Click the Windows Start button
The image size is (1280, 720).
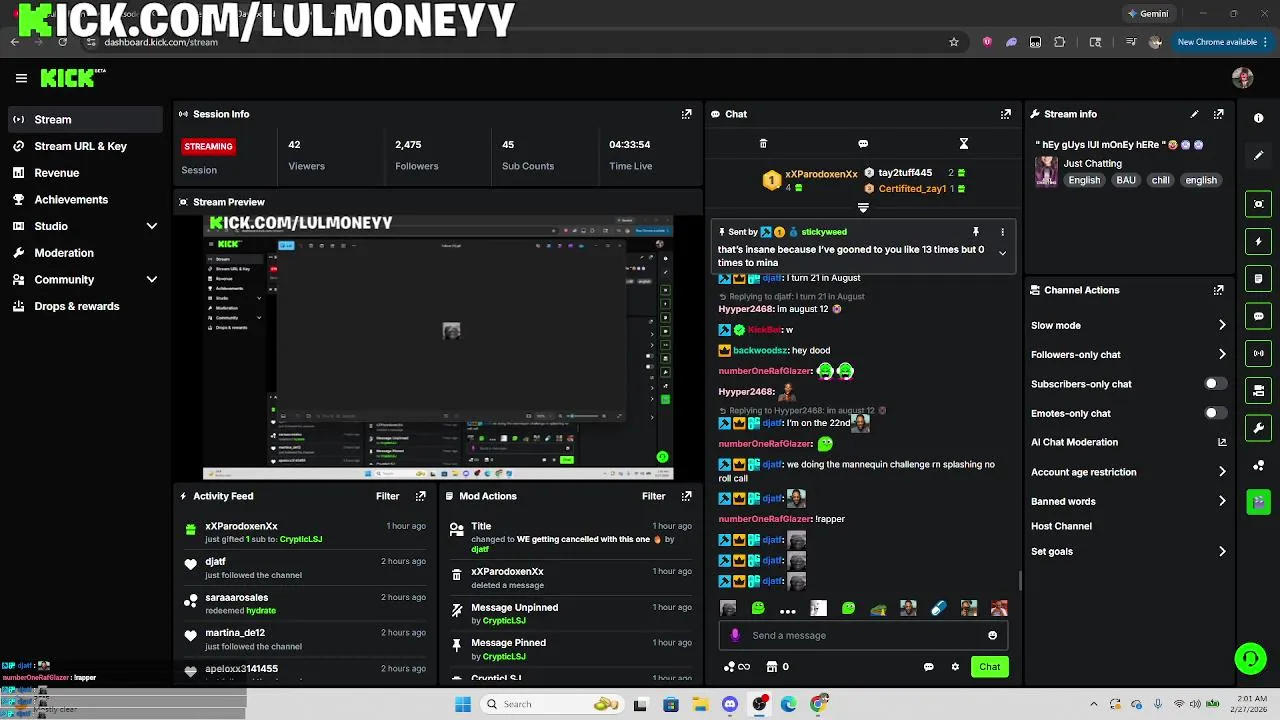click(462, 704)
